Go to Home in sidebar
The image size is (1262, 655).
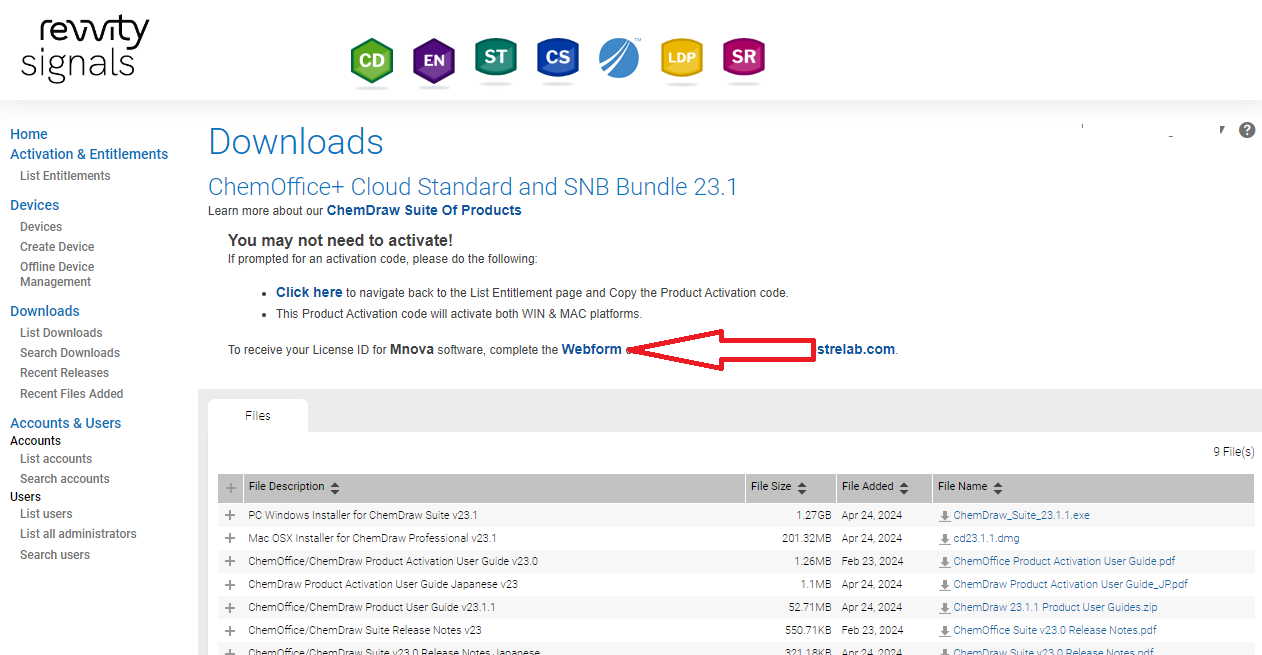point(29,134)
